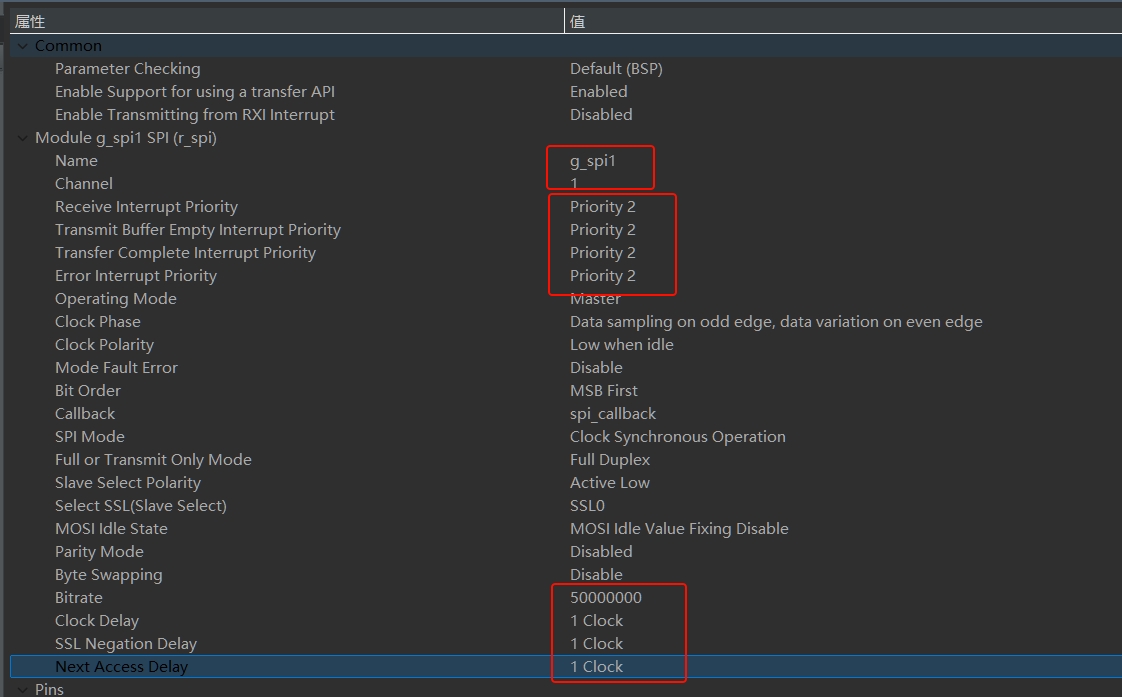Viewport: 1122px width, 697px height.
Task: Change Full Duplex mode value
Action: (x=609, y=460)
